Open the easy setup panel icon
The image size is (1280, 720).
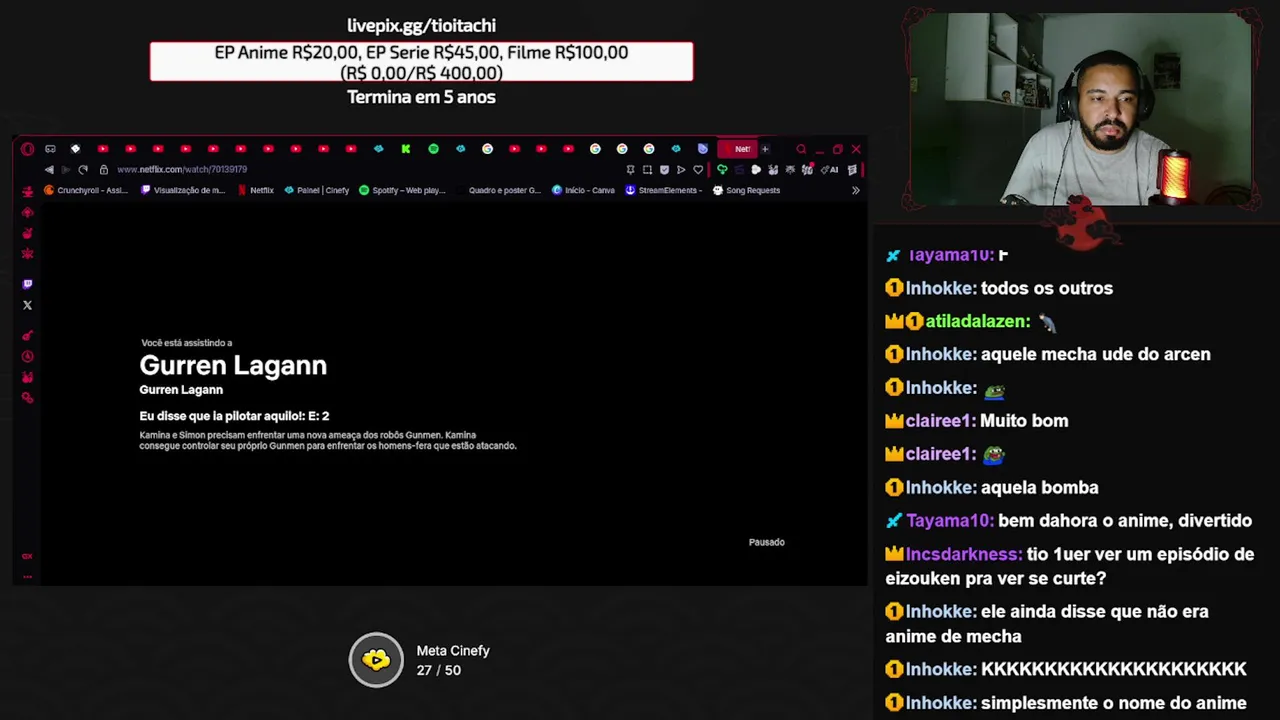coord(852,170)
